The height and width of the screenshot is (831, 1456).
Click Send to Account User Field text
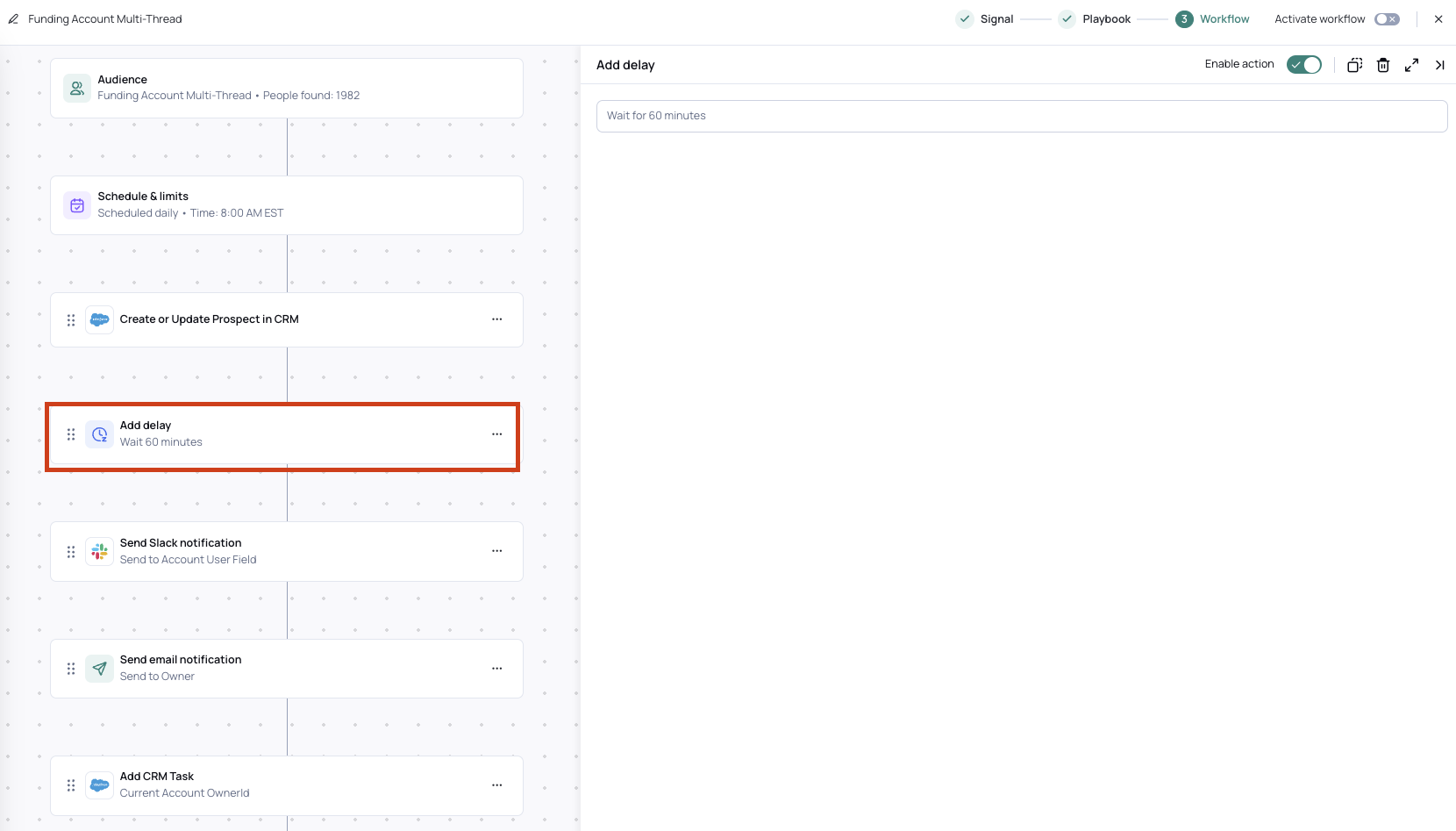[x=189, y=560]
